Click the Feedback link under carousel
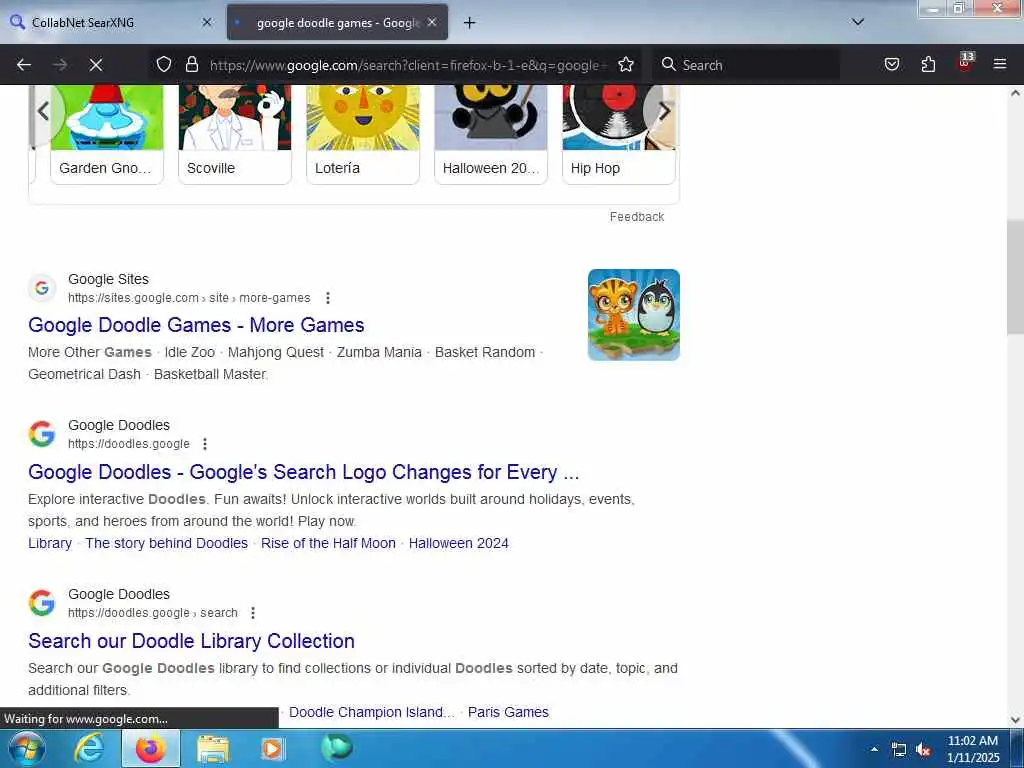Screen dimensions: 1024x768 pyautogui.click(x=637, y=217)
